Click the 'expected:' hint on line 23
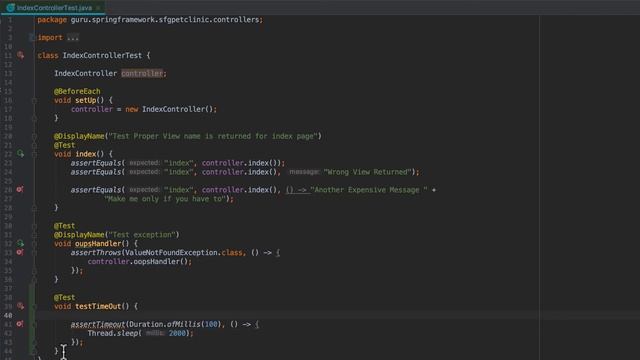This screenshot has width=640, height=360. 144,163
